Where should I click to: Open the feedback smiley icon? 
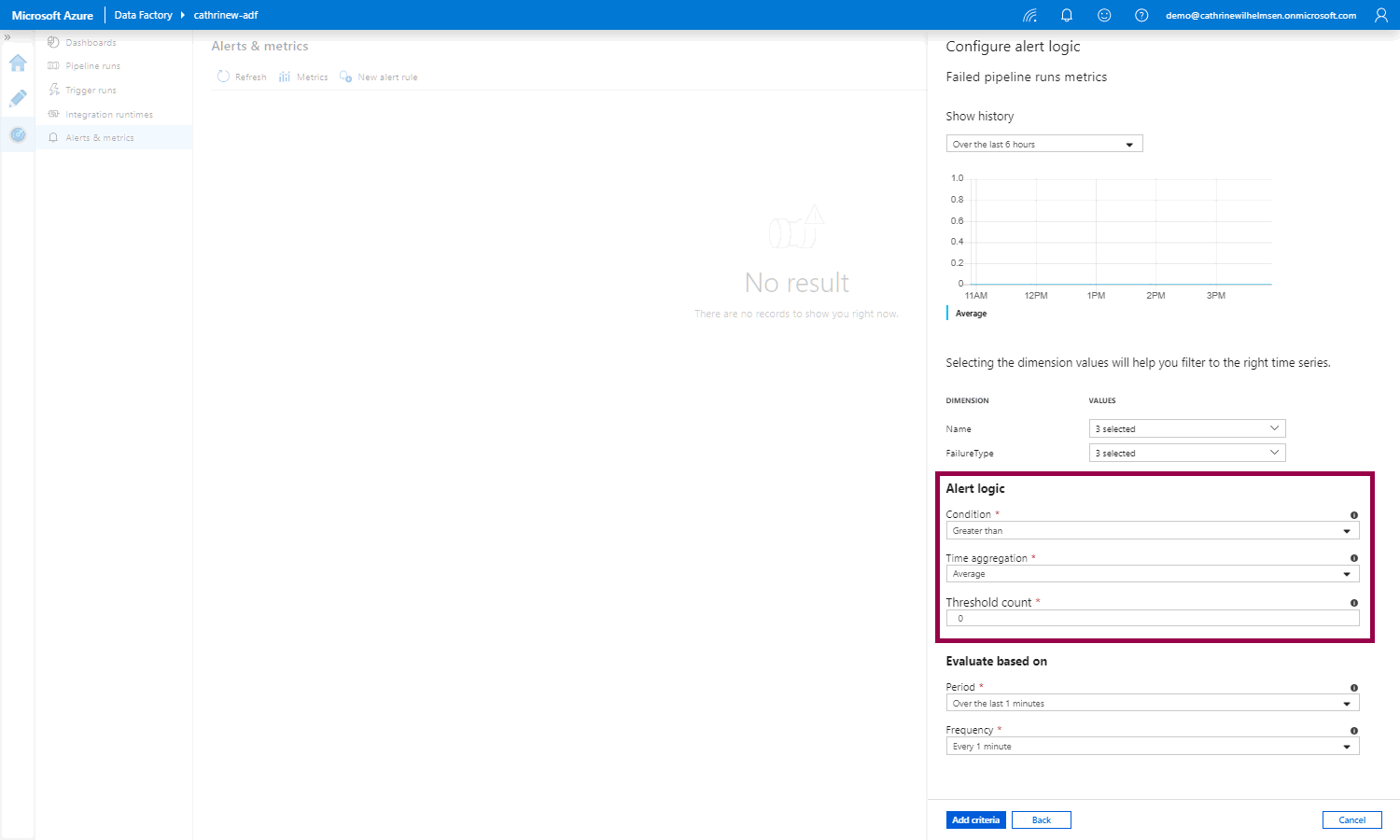[1104, 15]
